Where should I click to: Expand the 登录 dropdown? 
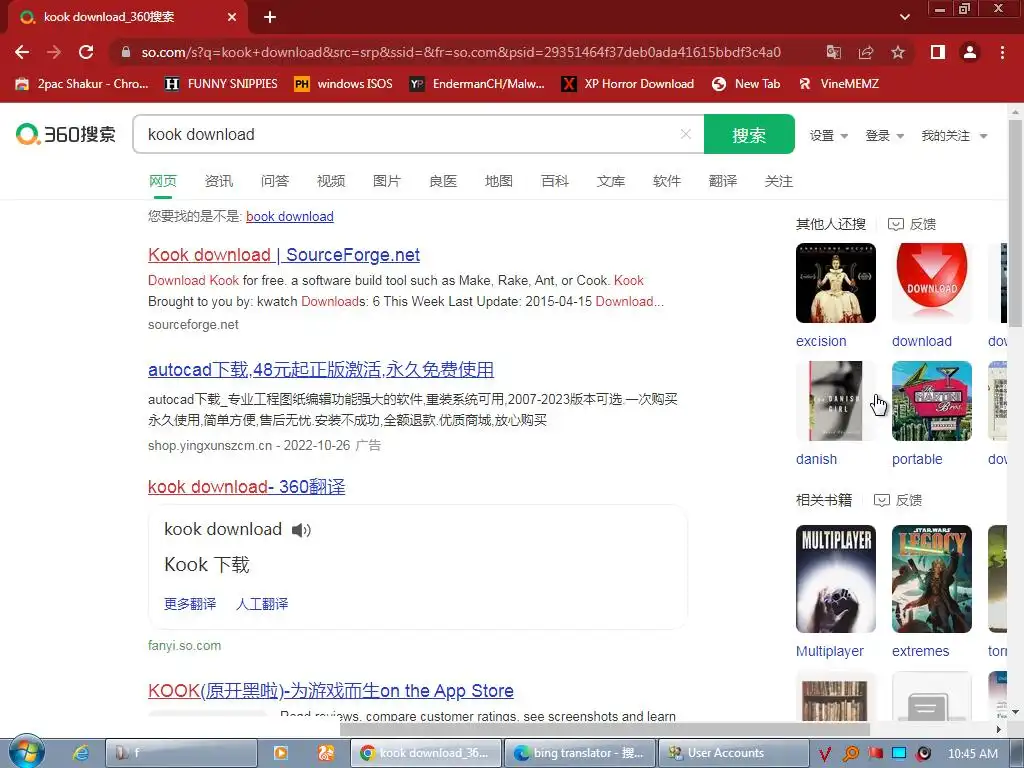click(884, 136)
